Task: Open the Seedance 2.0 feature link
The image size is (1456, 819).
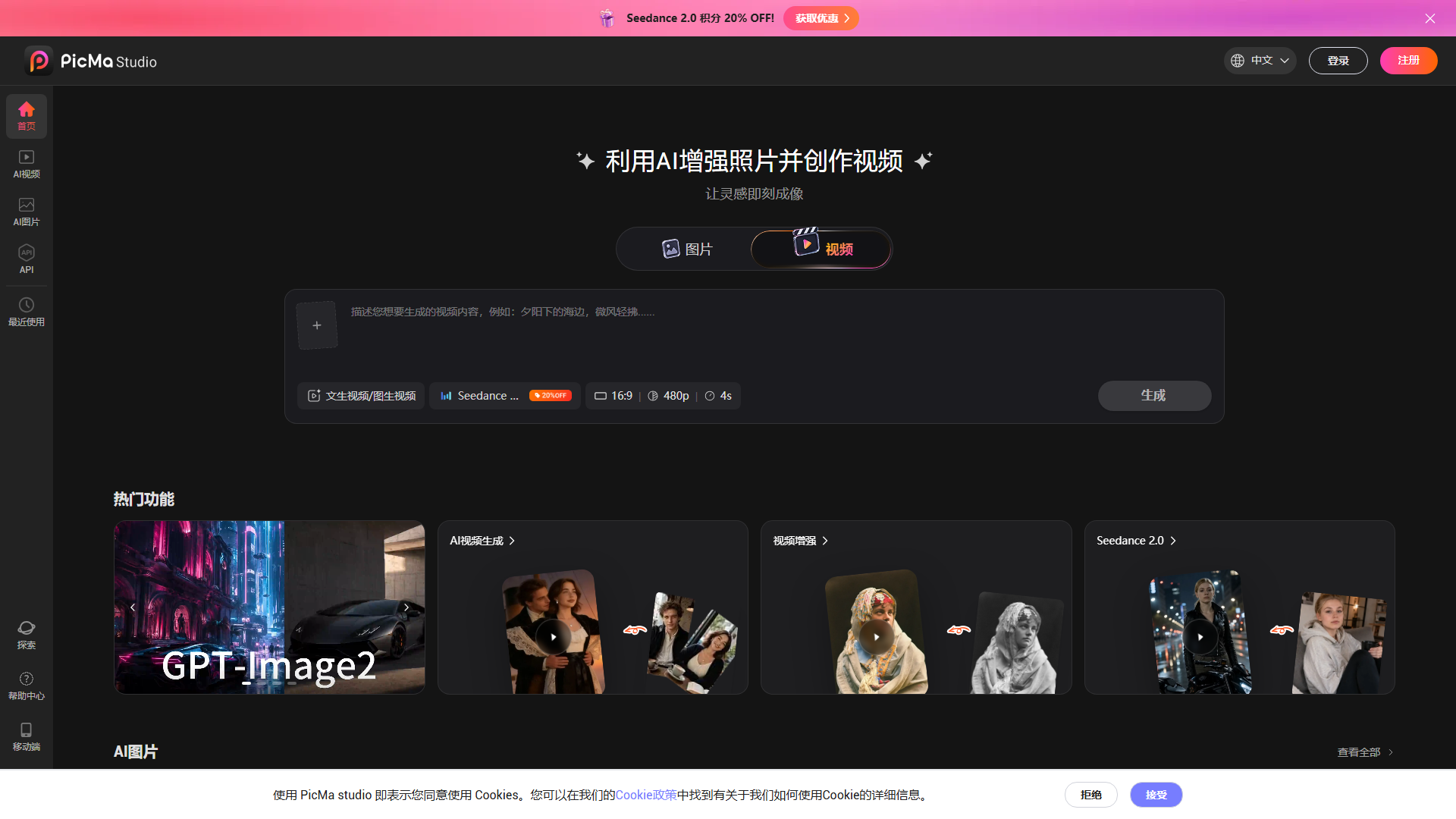Action: coord(1136,541)
